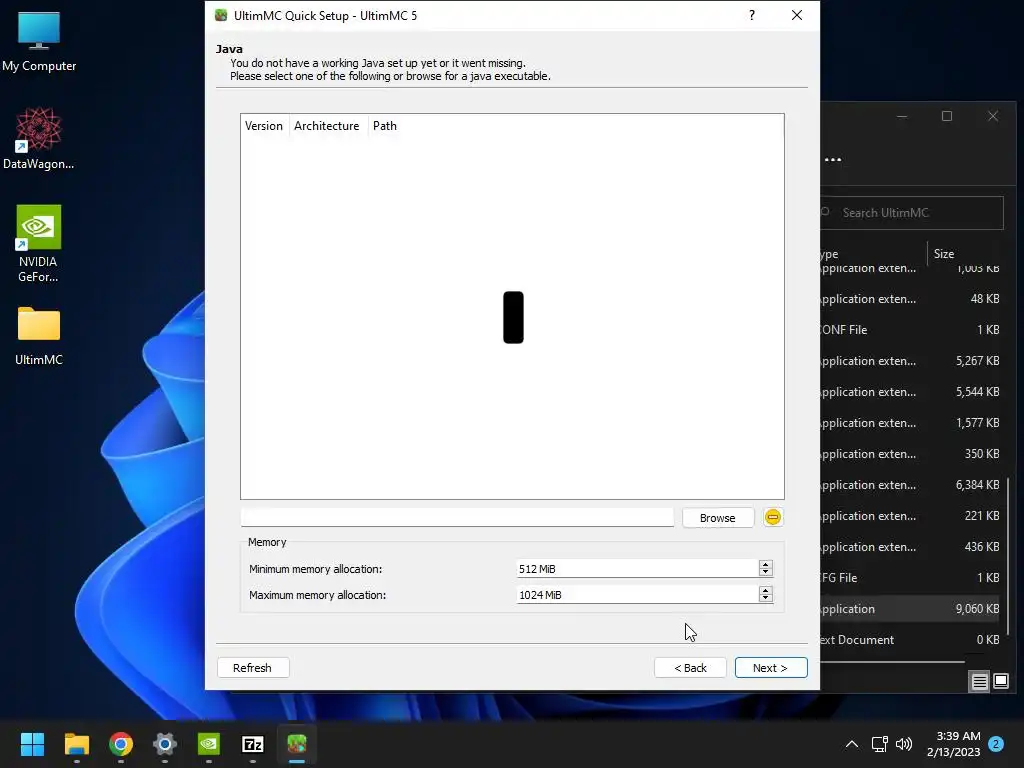Screen dimensions: 1024x768
Task: Show hidden system tray icons
Action: coord(852,744)
